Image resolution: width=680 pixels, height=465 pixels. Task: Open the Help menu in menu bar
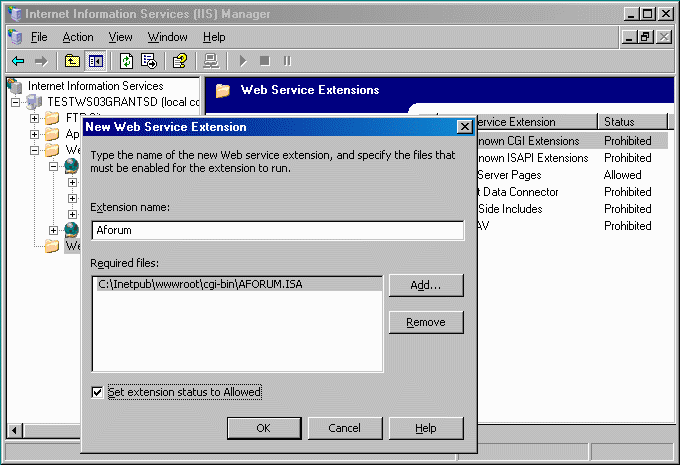(x=214, y=37)
